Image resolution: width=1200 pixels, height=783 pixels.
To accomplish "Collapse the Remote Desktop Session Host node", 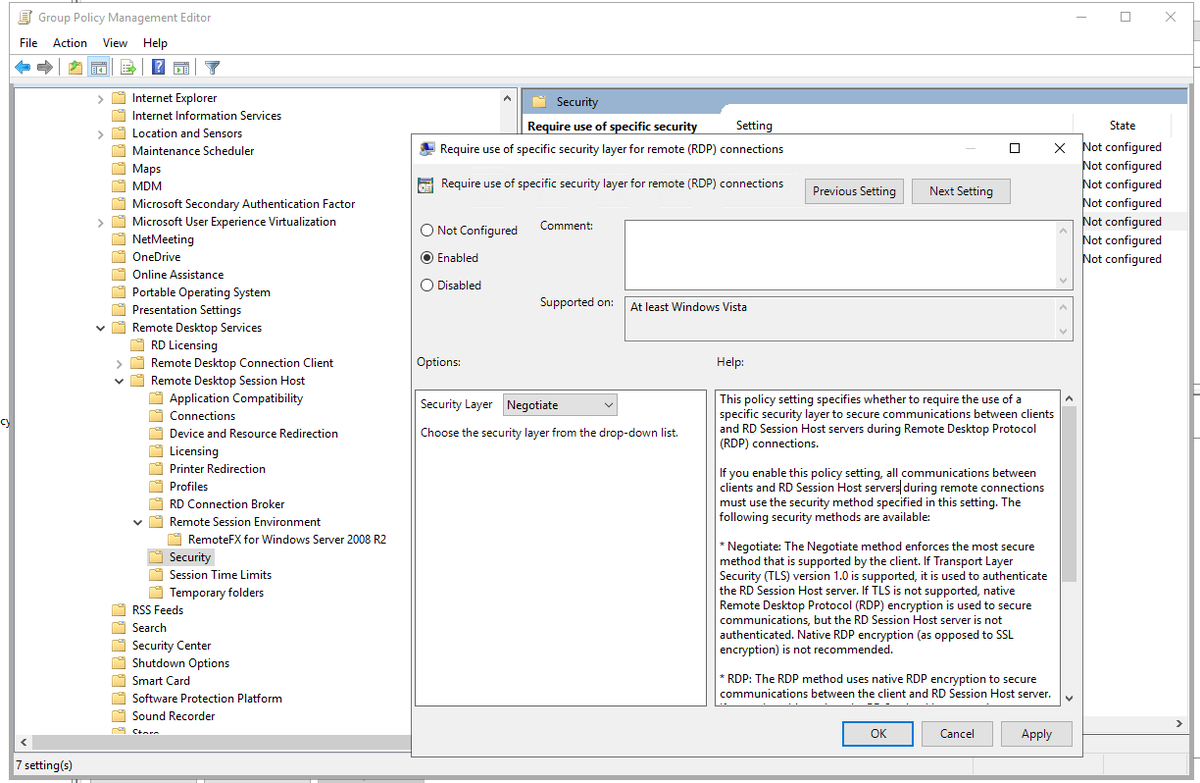I will coord(119,381).
